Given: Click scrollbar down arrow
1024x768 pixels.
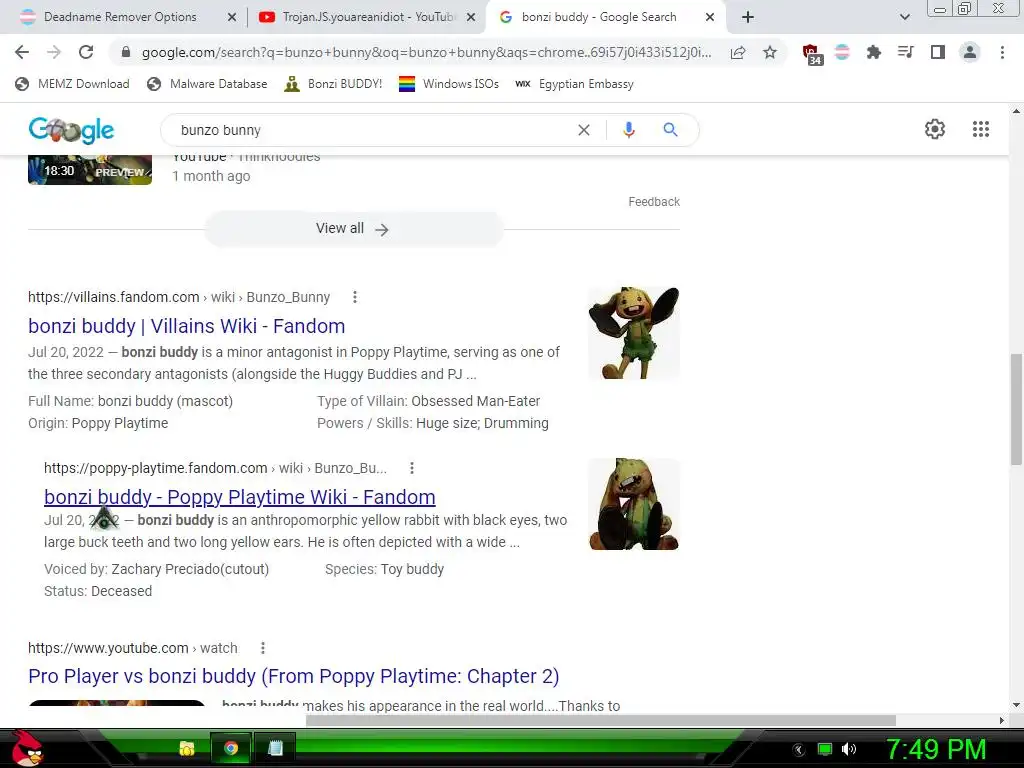Looking at the screenshot, I should pos(1016,705).
